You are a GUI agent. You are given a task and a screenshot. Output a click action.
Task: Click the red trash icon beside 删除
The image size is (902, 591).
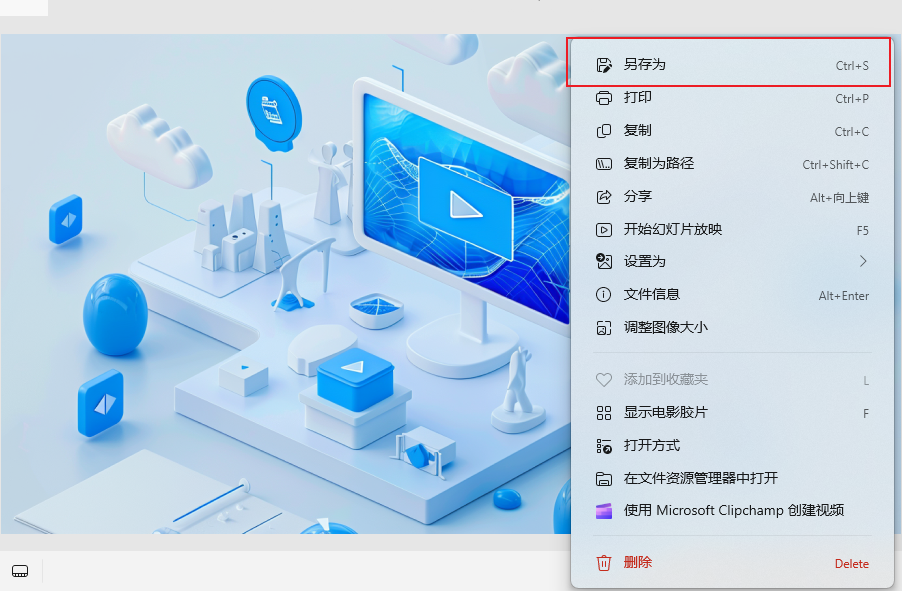click(x=604, y=563)
